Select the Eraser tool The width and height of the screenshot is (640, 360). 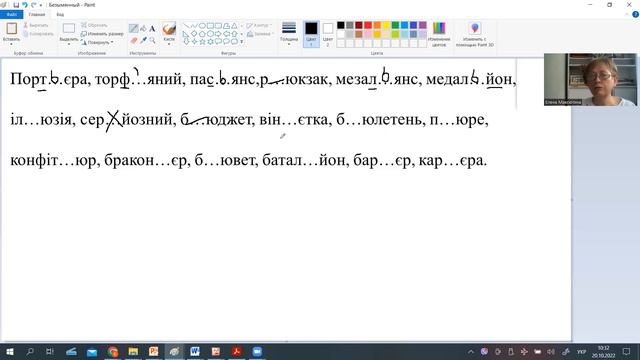[133, 40]
